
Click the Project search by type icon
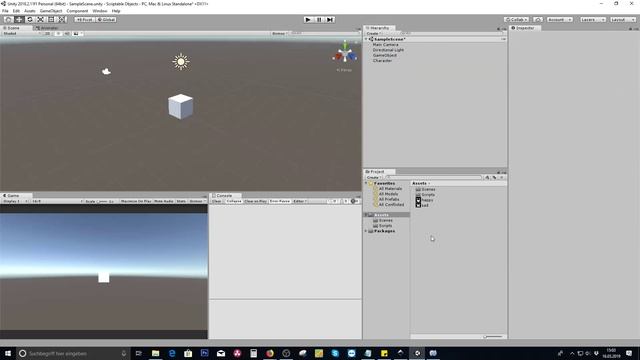click(x=487, y=178)
